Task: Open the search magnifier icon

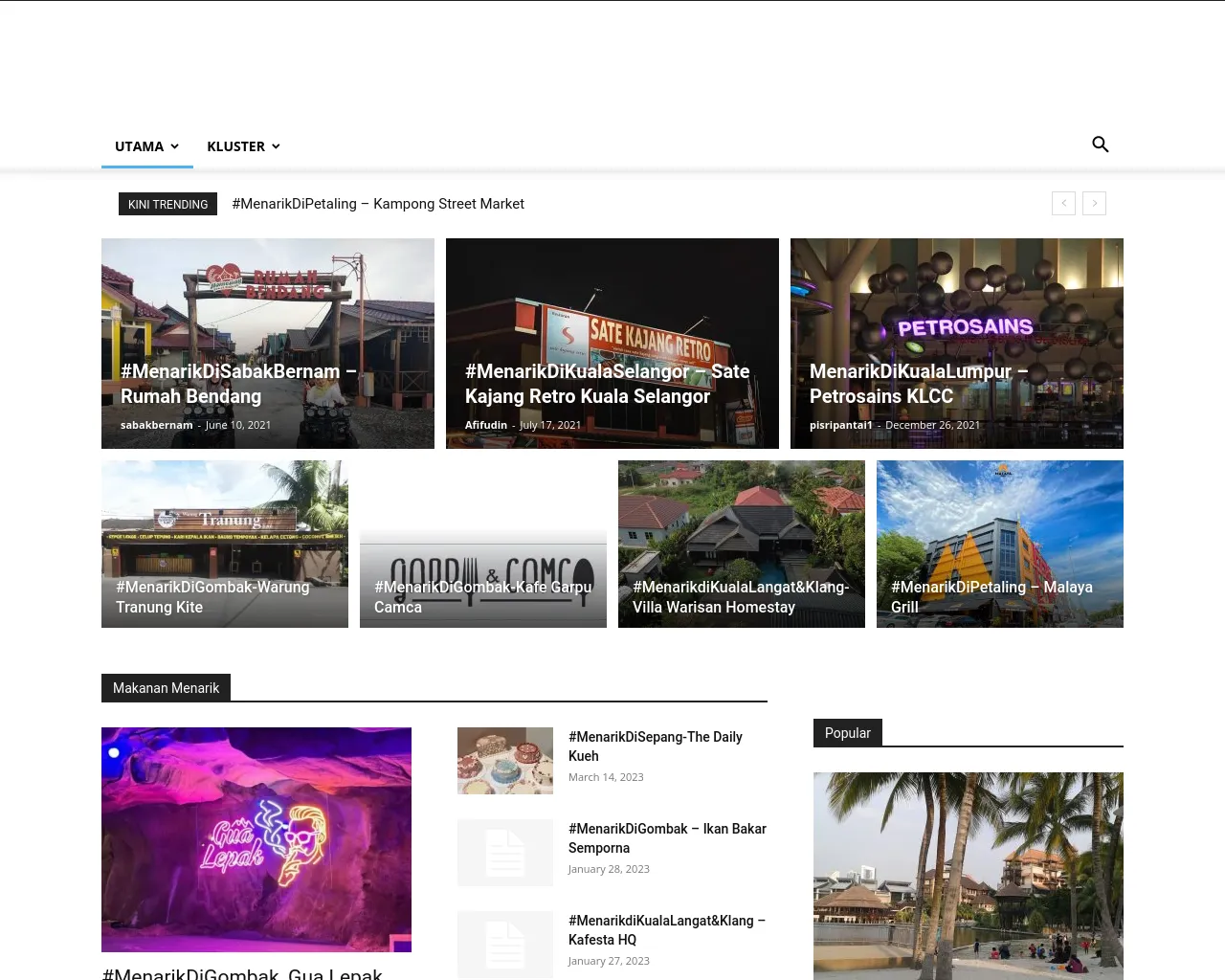Action: click(x=1101, y=145)
